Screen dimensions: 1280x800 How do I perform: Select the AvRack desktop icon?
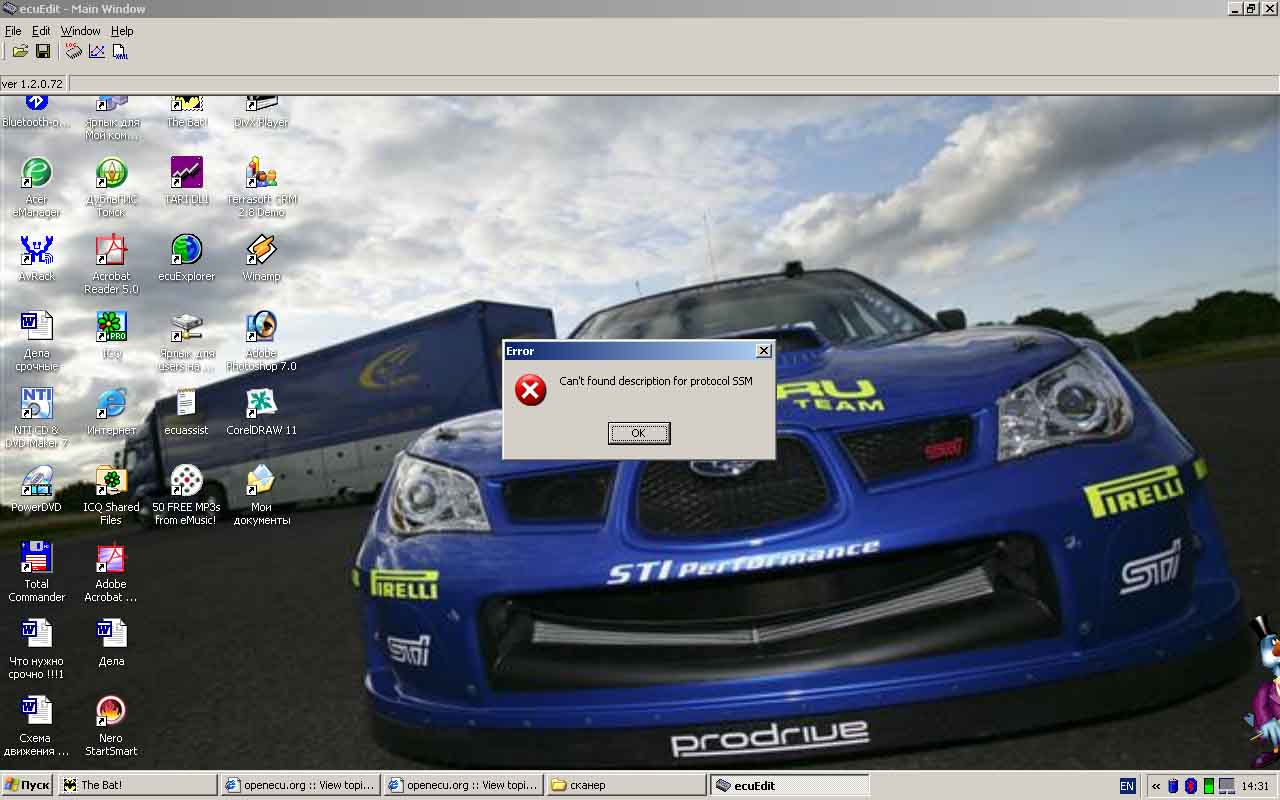pyautogui.click(x=37, y=258)
